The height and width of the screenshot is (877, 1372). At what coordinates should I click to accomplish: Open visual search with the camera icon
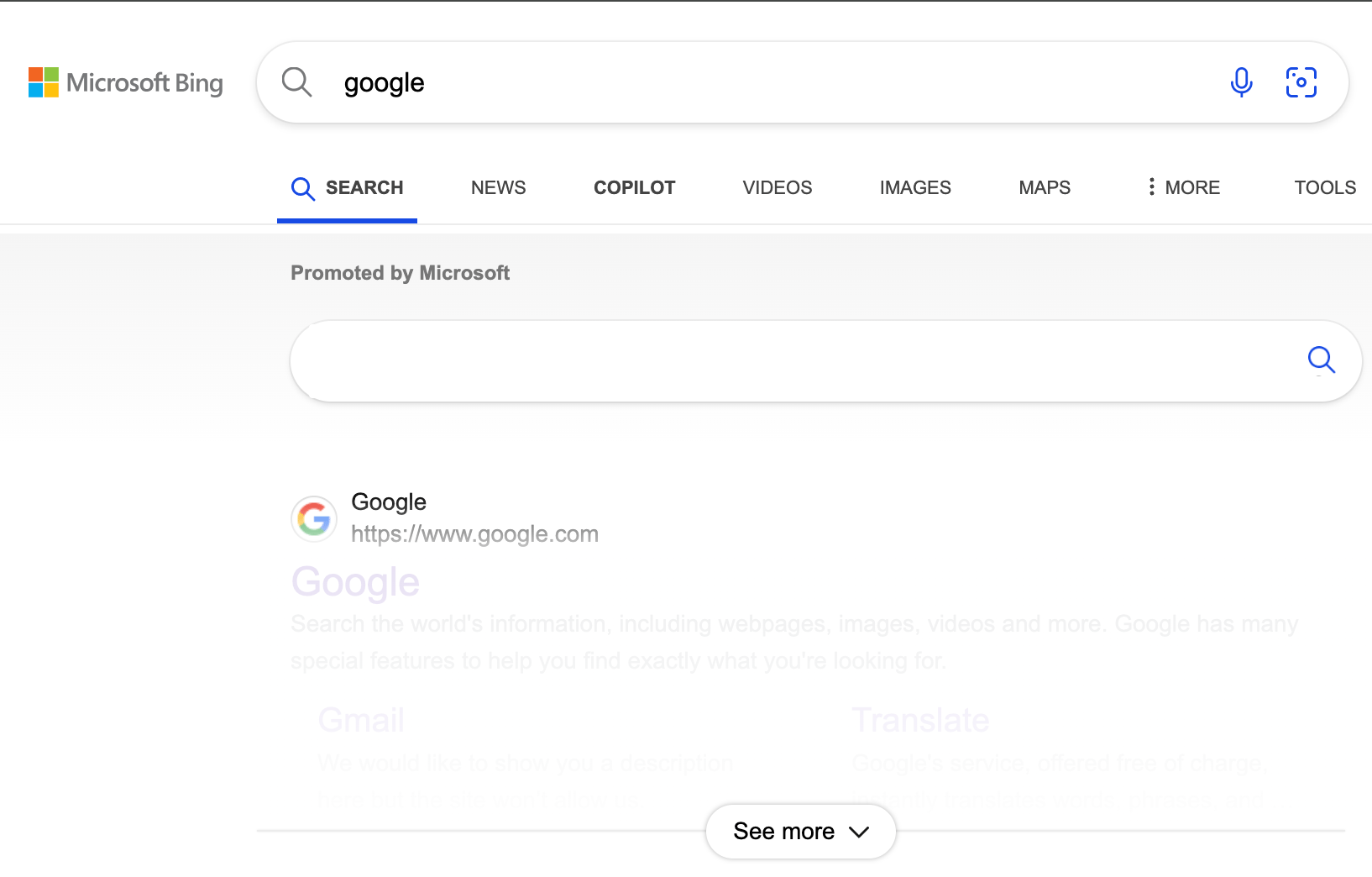point(1301,81)
